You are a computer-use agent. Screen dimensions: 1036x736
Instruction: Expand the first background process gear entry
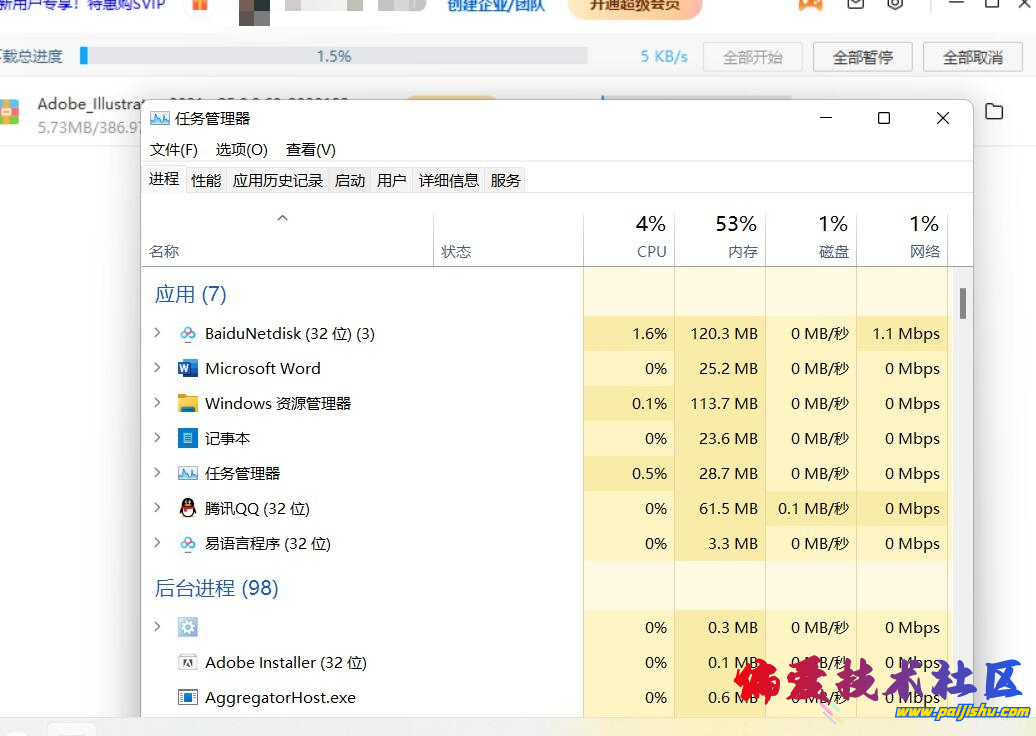(x=158, y=627)
